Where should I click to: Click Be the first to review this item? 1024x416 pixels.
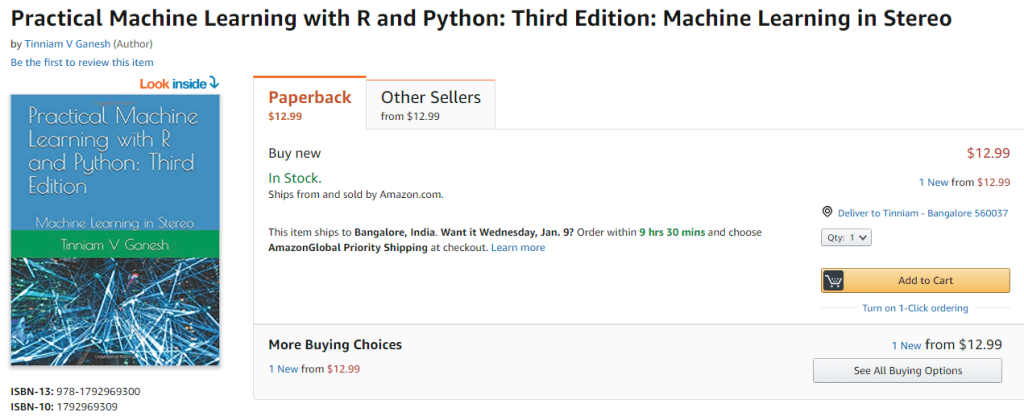point(82,62)
